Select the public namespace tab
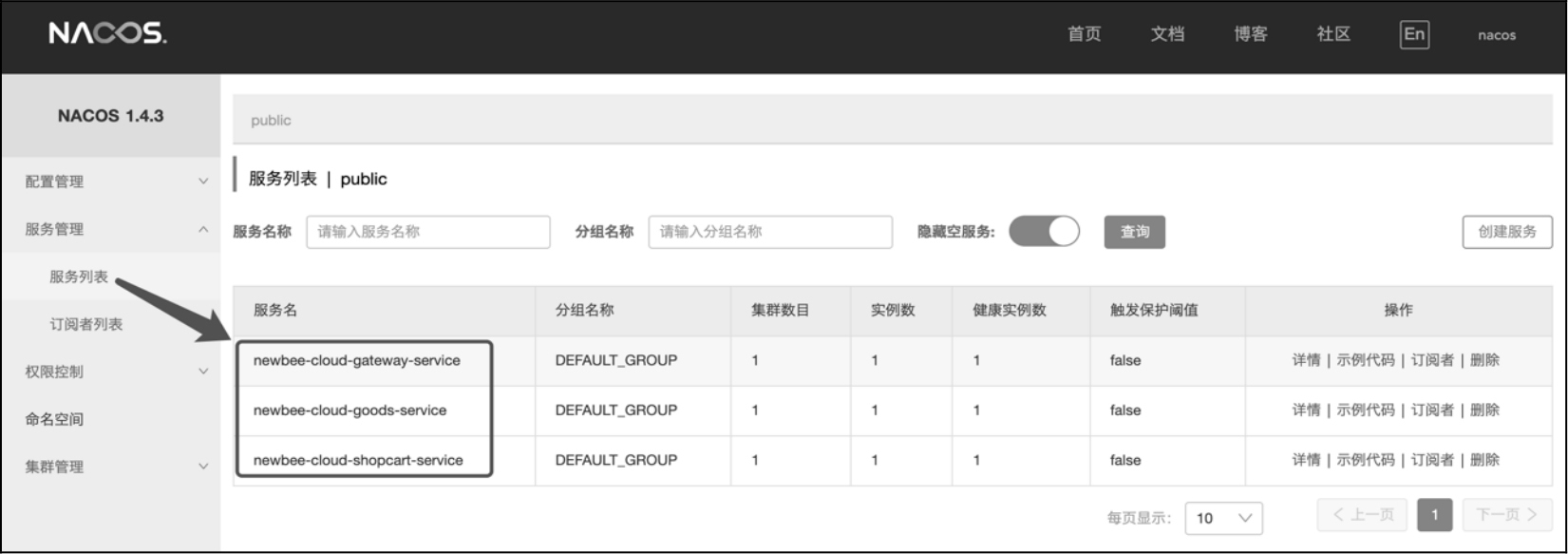The height and width of the screenshot is (554, 1568). coord(271,121)
